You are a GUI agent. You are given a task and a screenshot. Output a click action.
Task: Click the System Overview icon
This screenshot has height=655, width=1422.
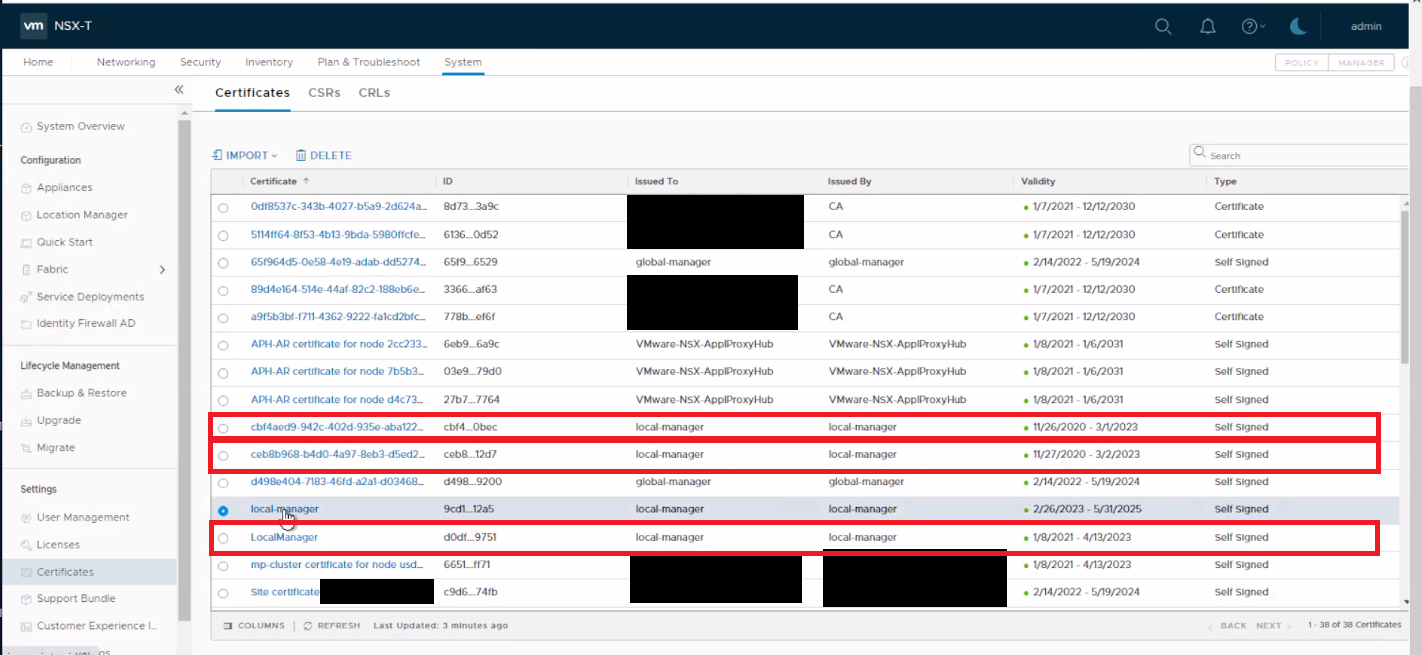point(27,127)
